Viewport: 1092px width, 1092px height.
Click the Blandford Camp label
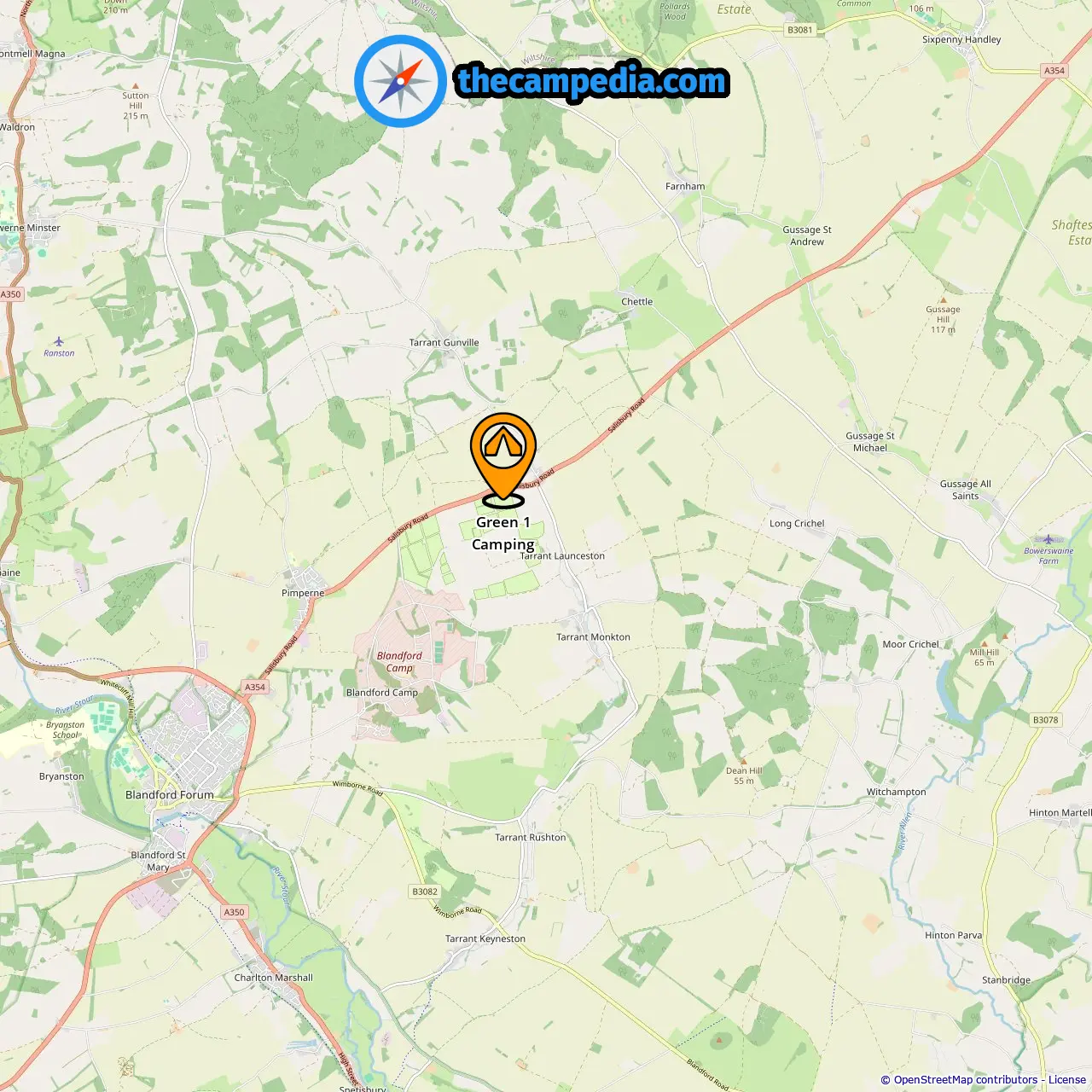(x=382, y=692)
